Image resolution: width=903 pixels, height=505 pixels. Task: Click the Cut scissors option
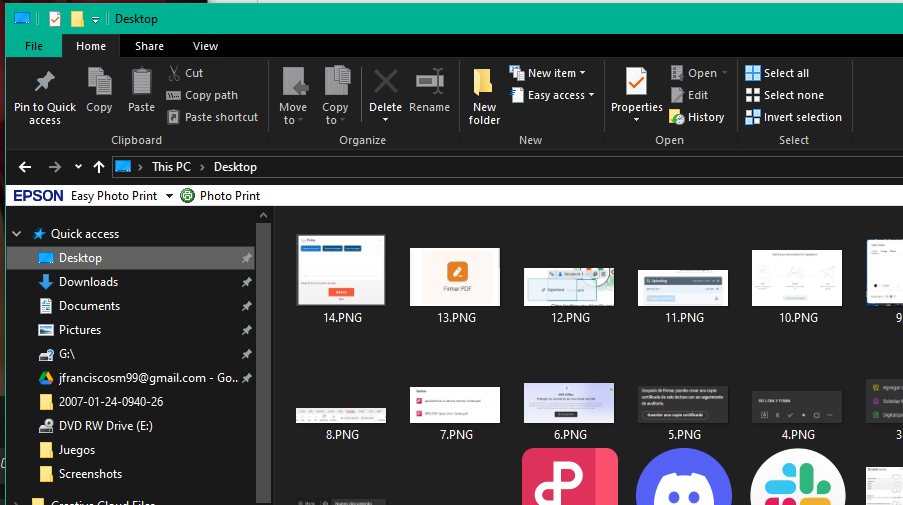tap(185, 73)
